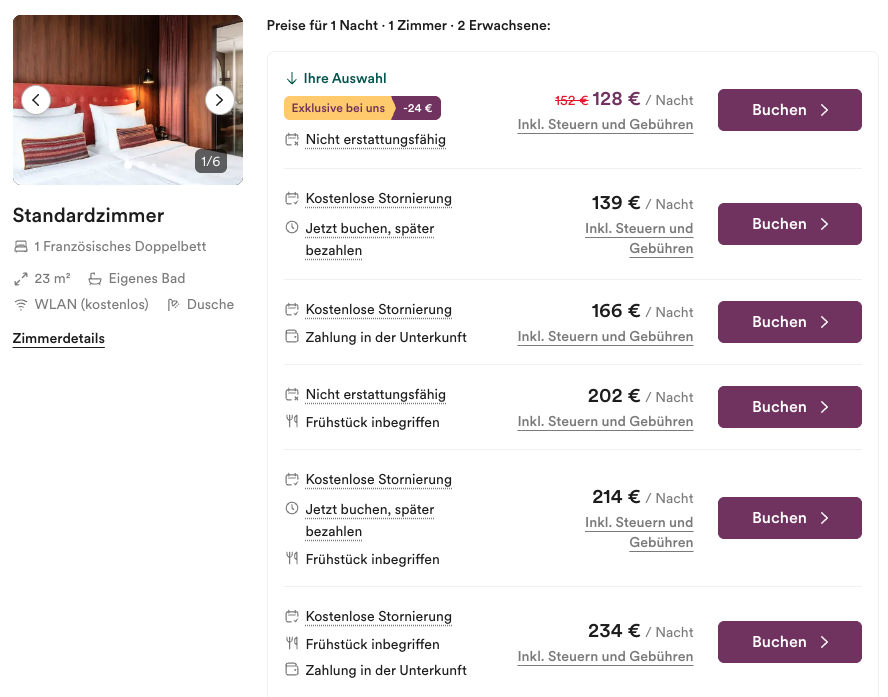The image size is (888, 697).
Task: Book the 139 € per night offer
Action: coord(789,224)
